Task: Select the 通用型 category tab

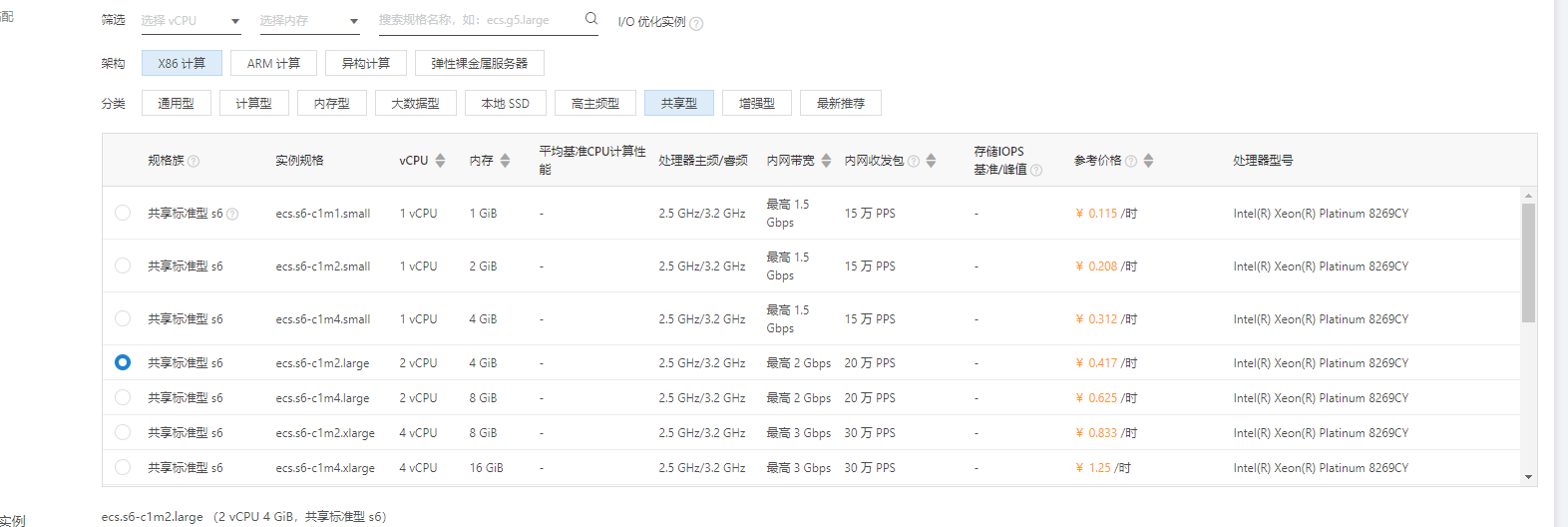Action: click(176, 103)
